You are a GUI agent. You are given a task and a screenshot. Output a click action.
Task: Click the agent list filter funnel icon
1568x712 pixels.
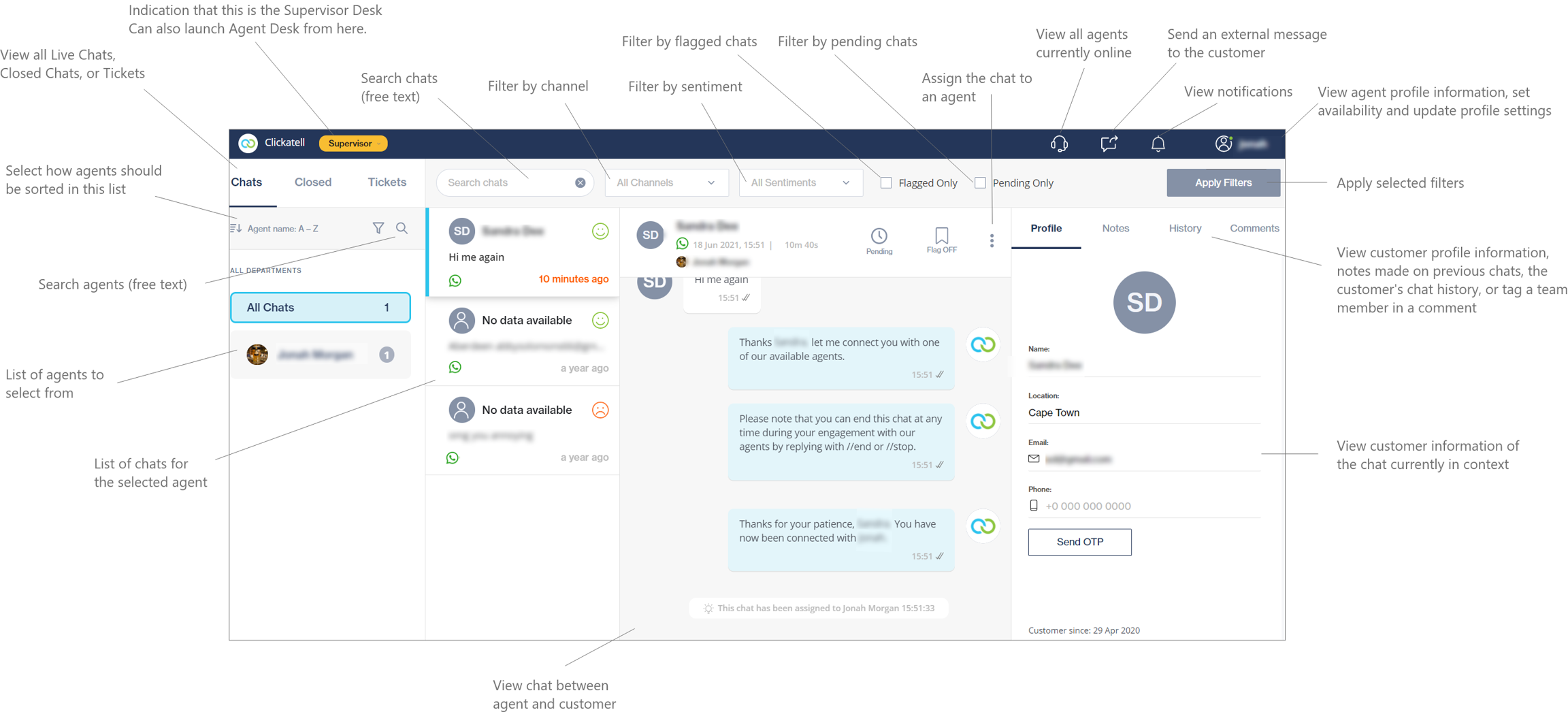click(378, 229)
